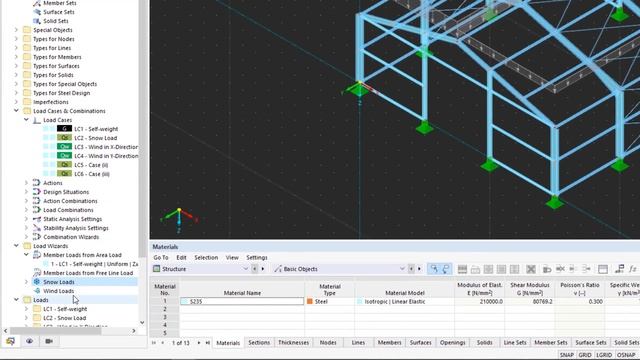
Task: Toggle visibility box of LC1 - Self-weight
Action: (x=46, y=129)
